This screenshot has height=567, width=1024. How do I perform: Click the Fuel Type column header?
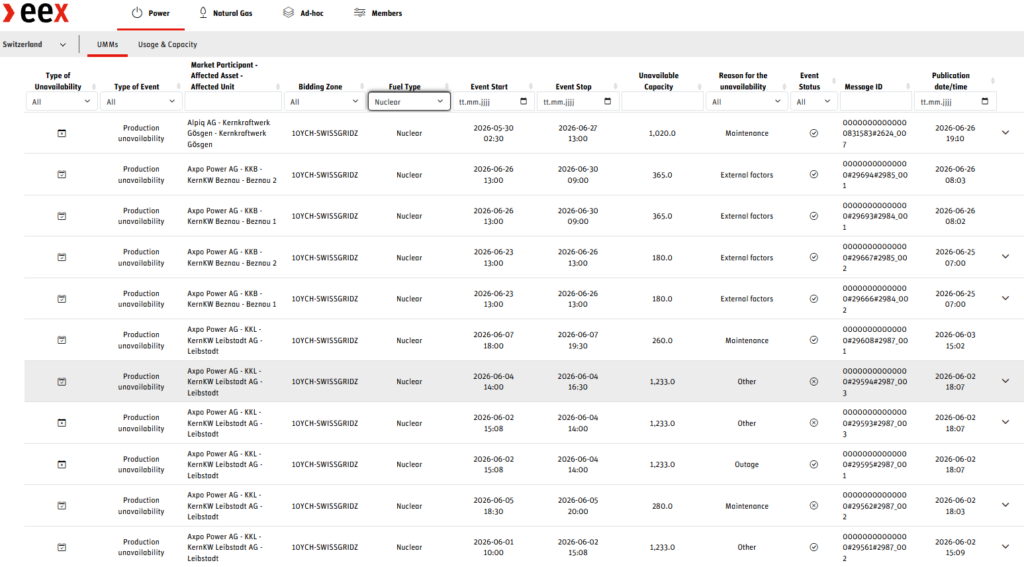click(404, 86)
